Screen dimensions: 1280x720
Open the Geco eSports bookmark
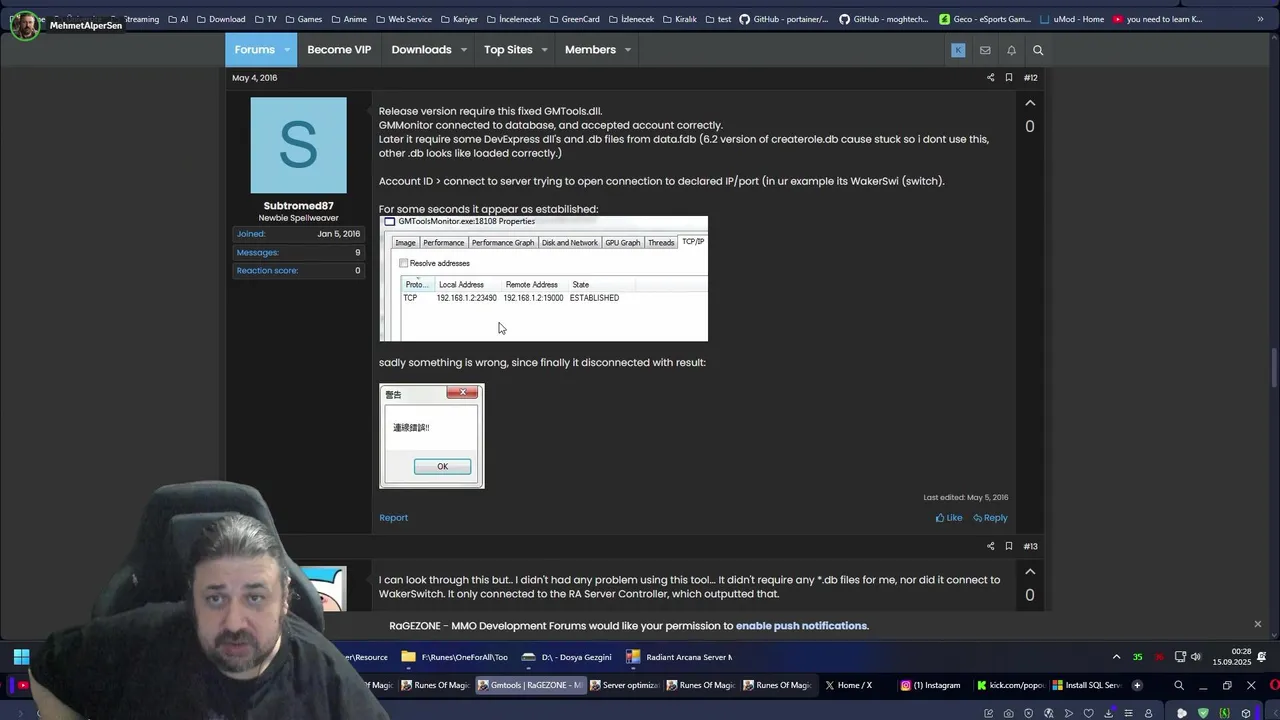pos(985,19)
